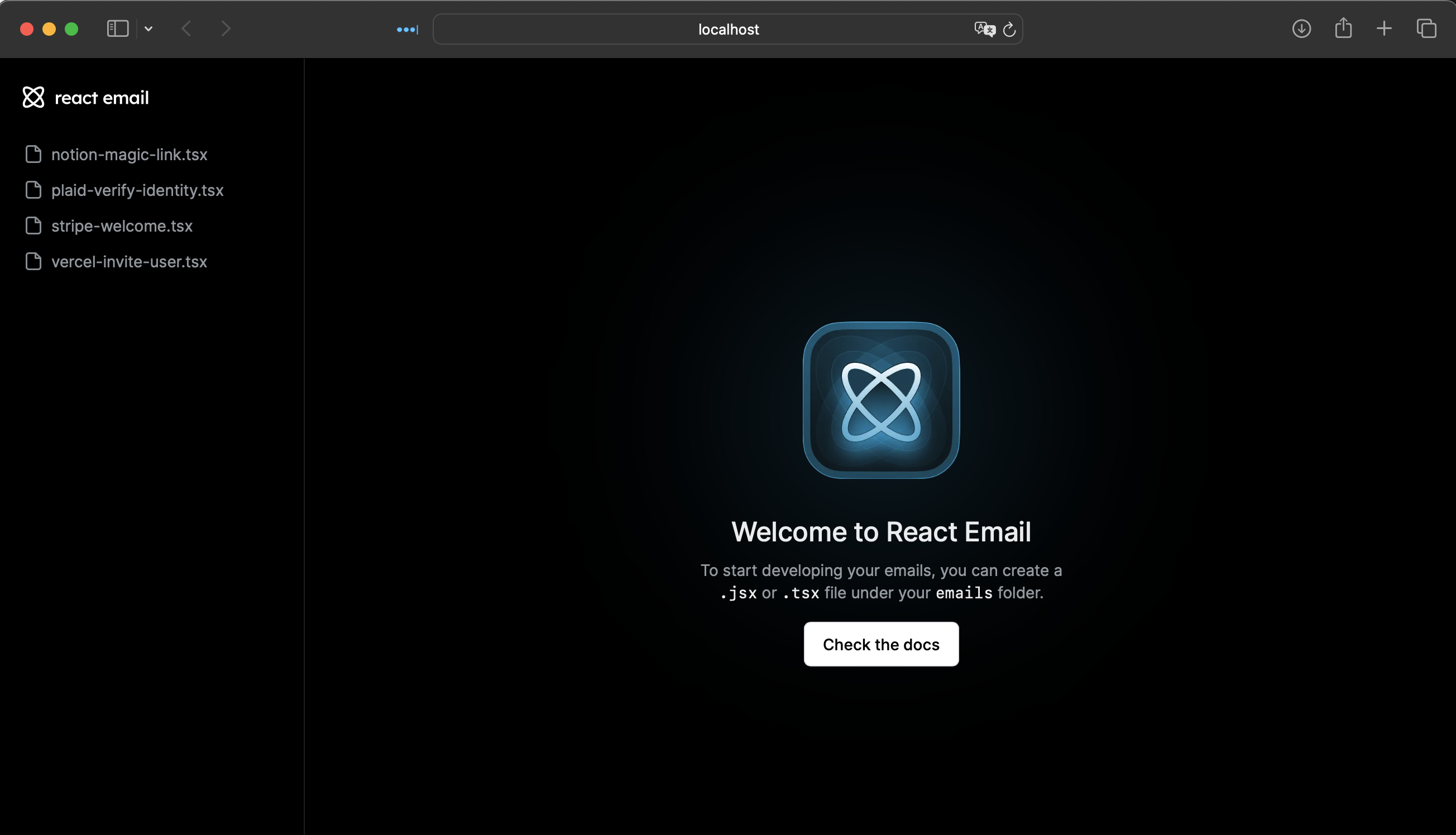Click file icon beside plaid-verify-identity.tsx
This screenshot has height=835, width=1456.
point(33,190)
